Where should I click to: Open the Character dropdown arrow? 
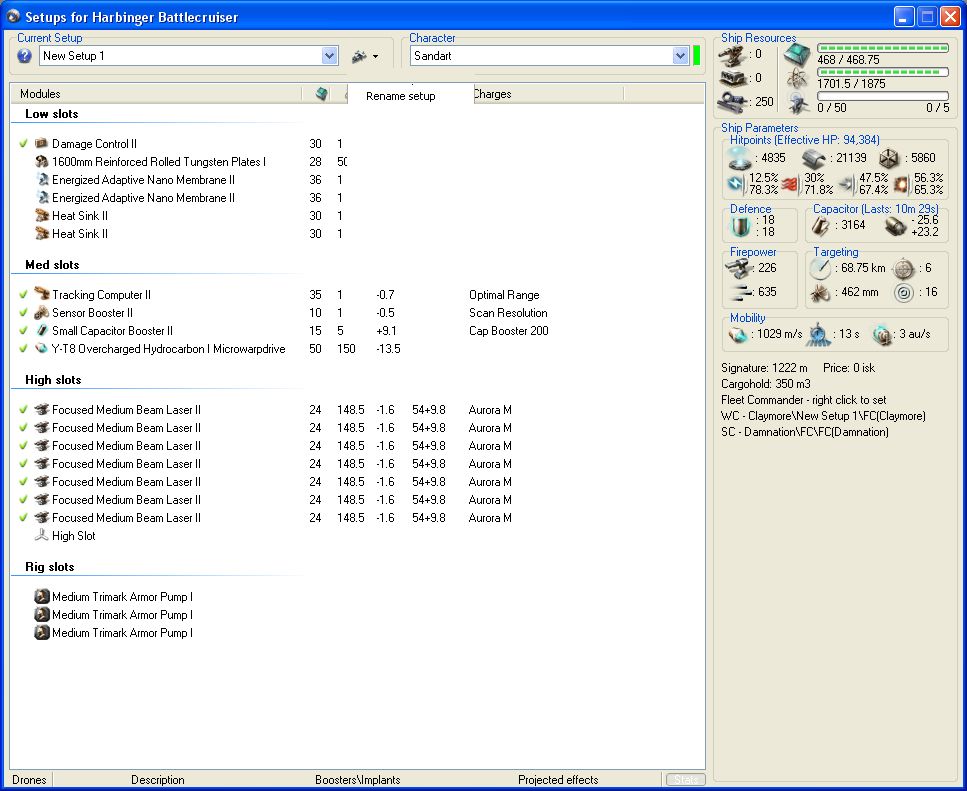pyautogui.click(x=680, y=56)
